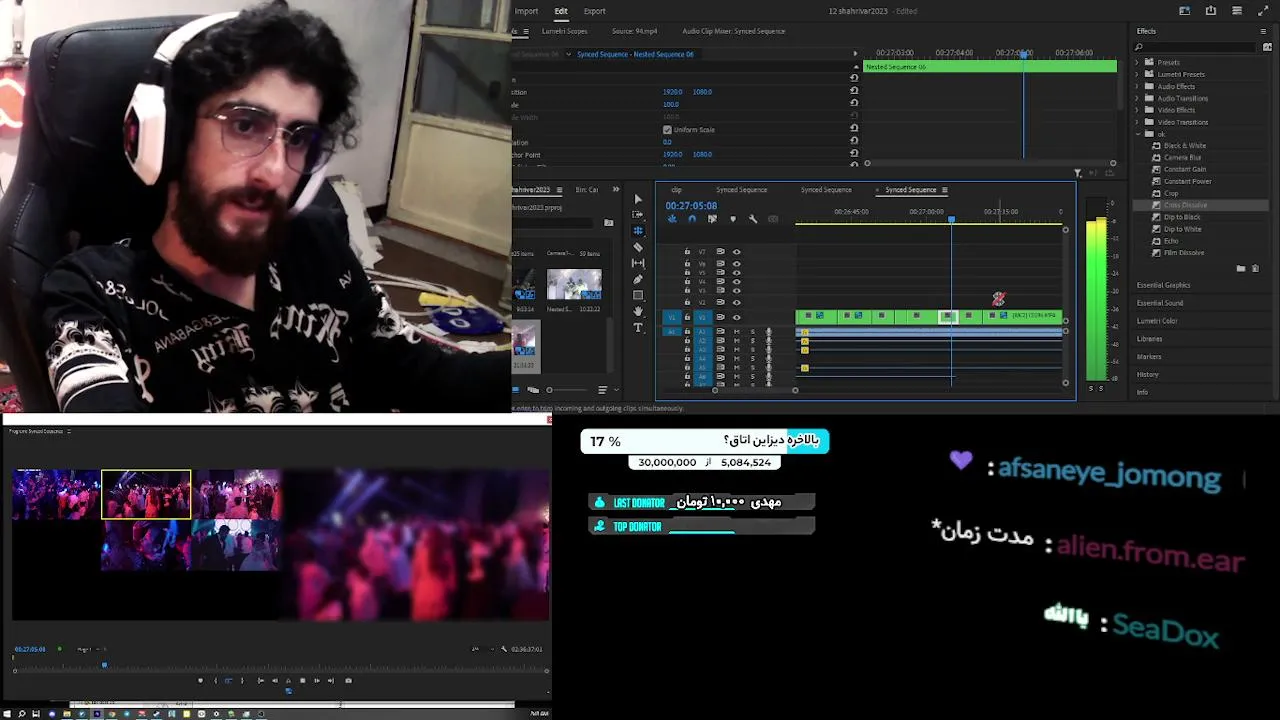1280x720 pixels.
Task: Open Workspaces icon in top bar
Action: click(1185, 11)
